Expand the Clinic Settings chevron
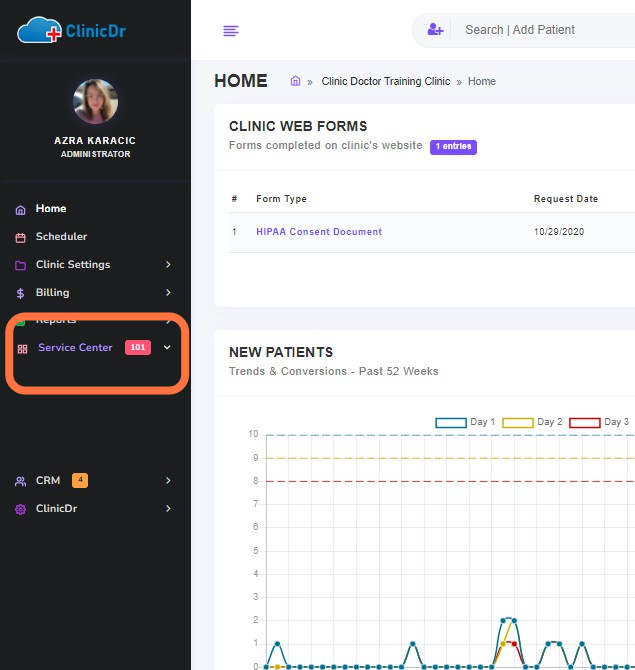The height and width of the screenshot is (670, 635). point(168,264)
